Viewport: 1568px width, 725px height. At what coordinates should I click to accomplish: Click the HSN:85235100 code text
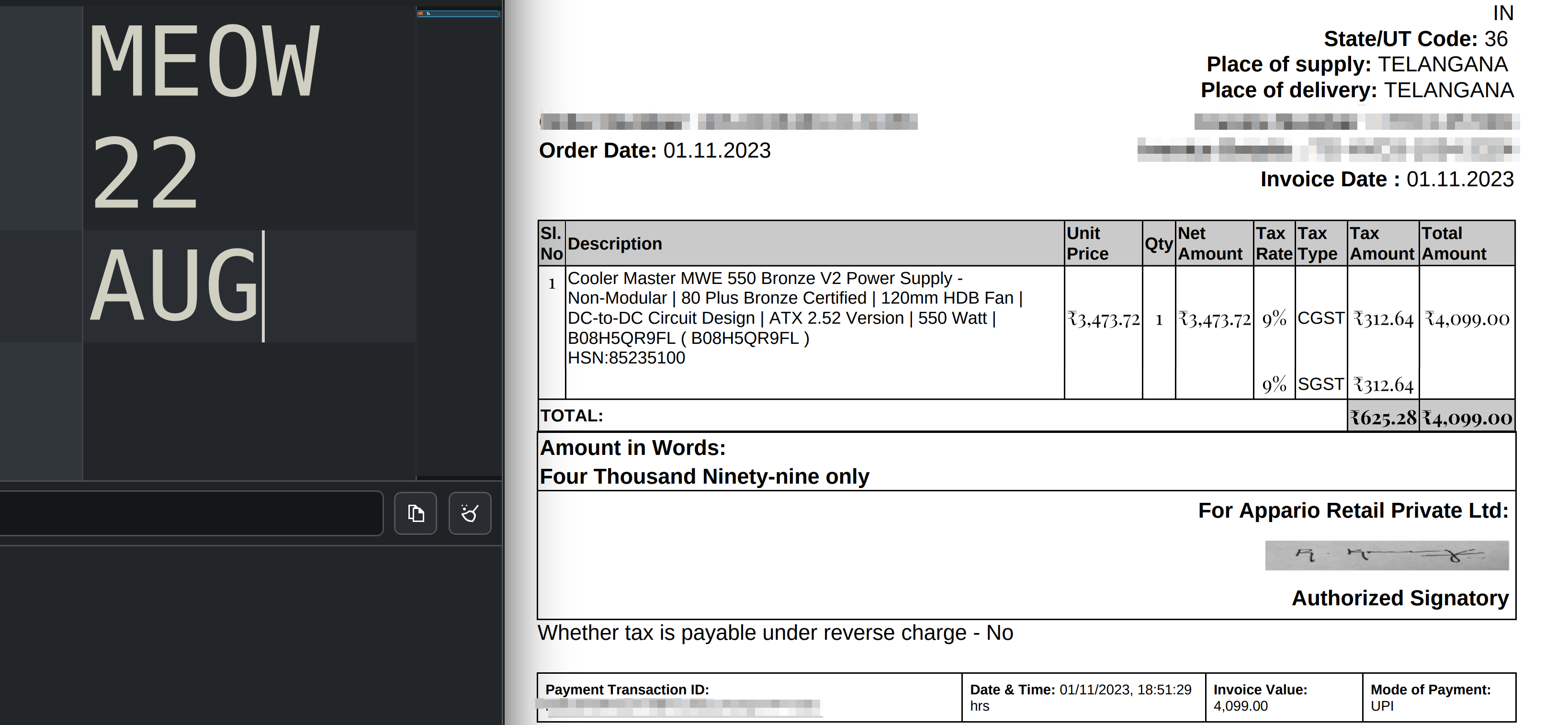click(x=626, y=358)
